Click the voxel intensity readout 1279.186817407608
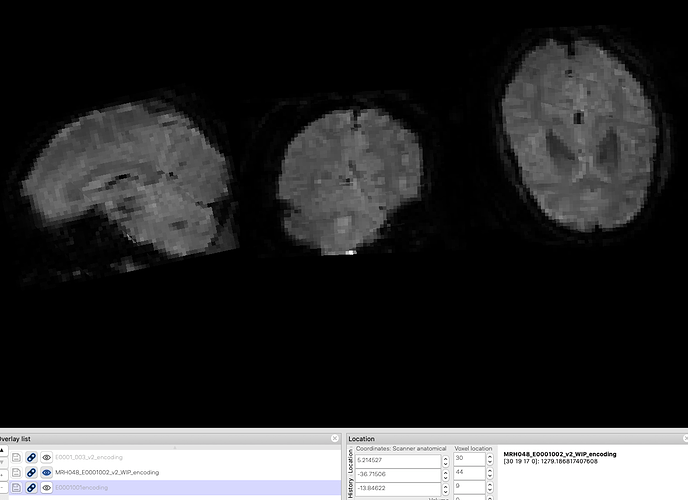 click(566, 461)
